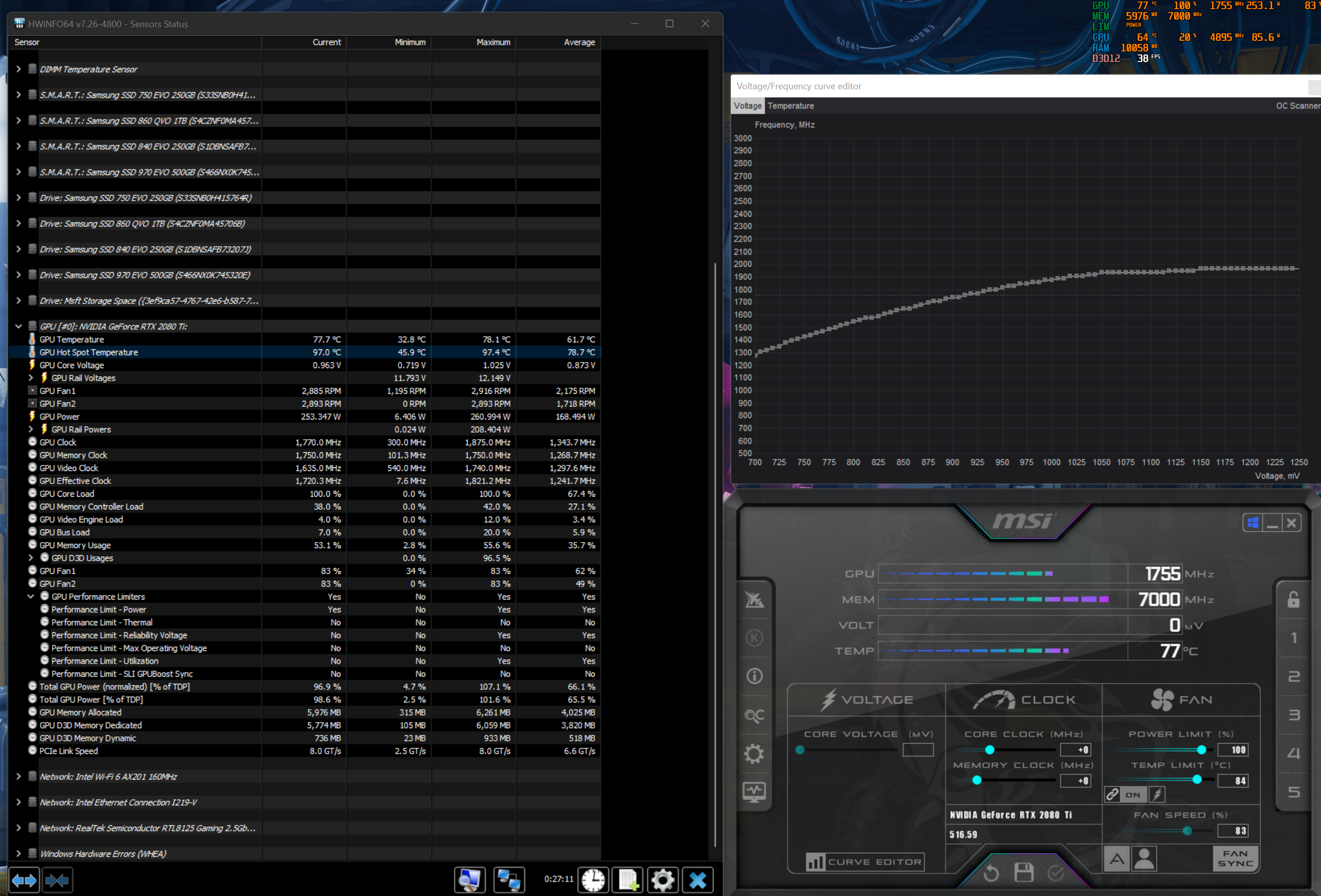Collapse the GPU NVIDIA GeForce RTX 2080 Ti group
Image resolution: width=1321 pixels, height=896 pixels.
(x=19, y=327)
